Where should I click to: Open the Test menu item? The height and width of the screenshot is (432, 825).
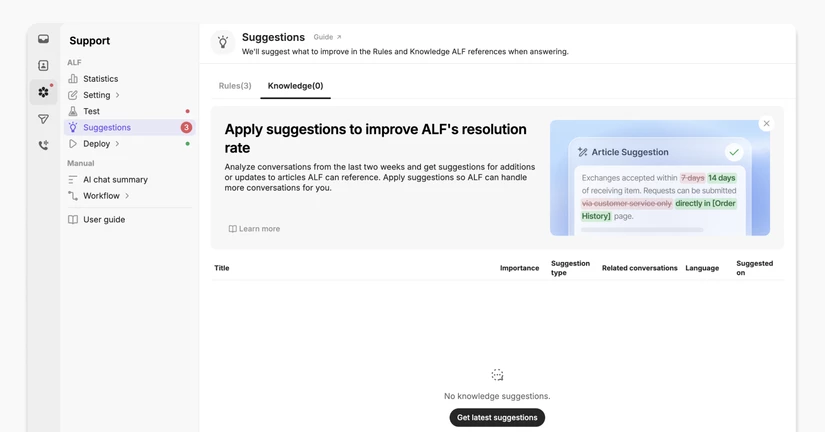(129, 111)
